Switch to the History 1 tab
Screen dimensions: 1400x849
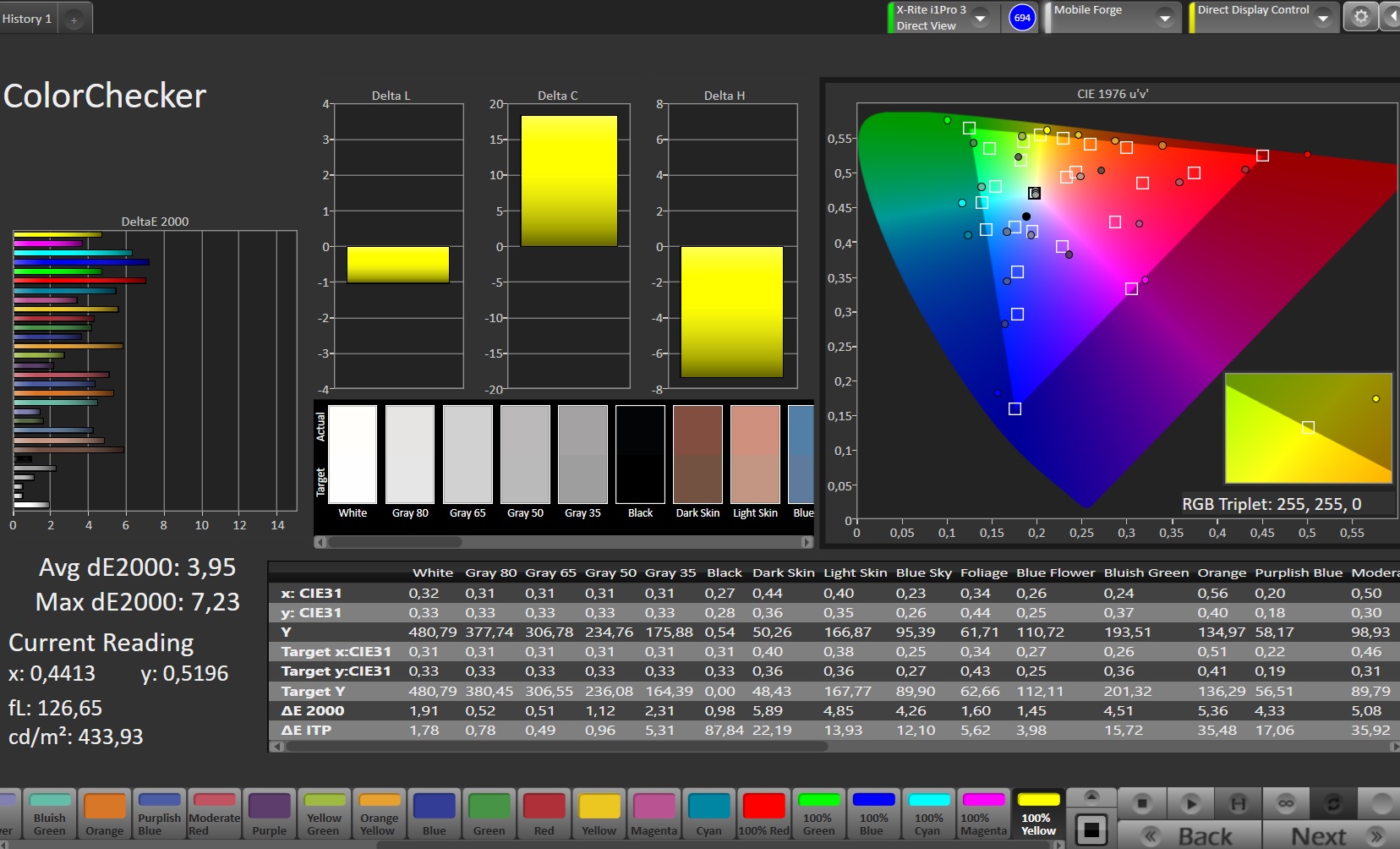27,19
